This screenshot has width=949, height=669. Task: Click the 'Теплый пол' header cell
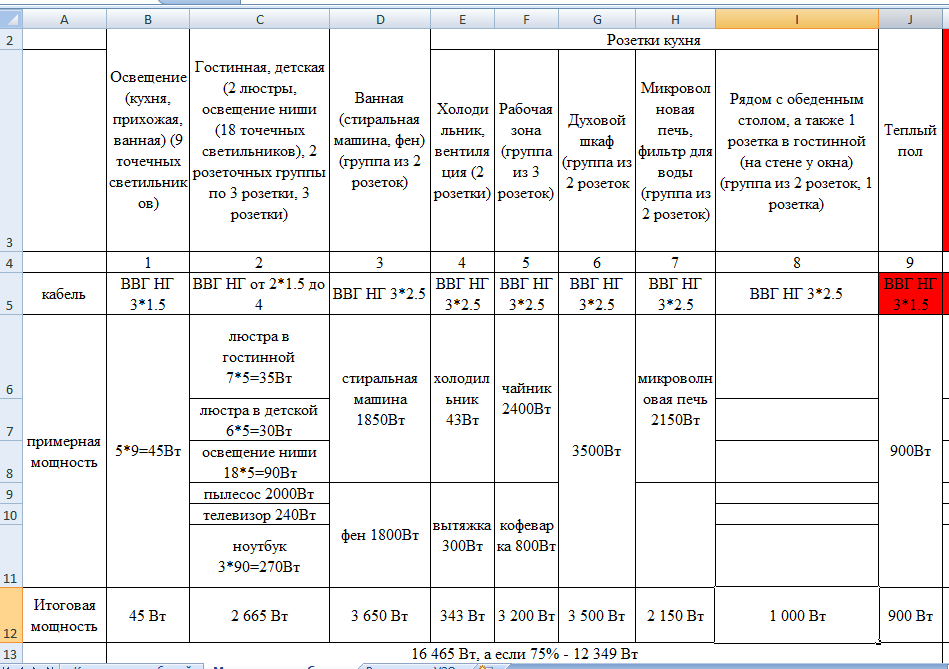pyautogui.click(x=910, y=140)
